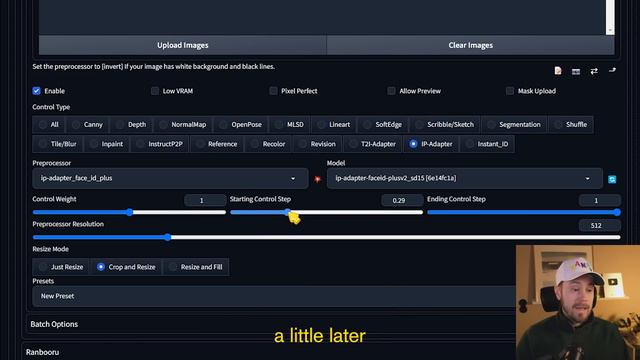Choose OpenPose control type

(240, 124)
